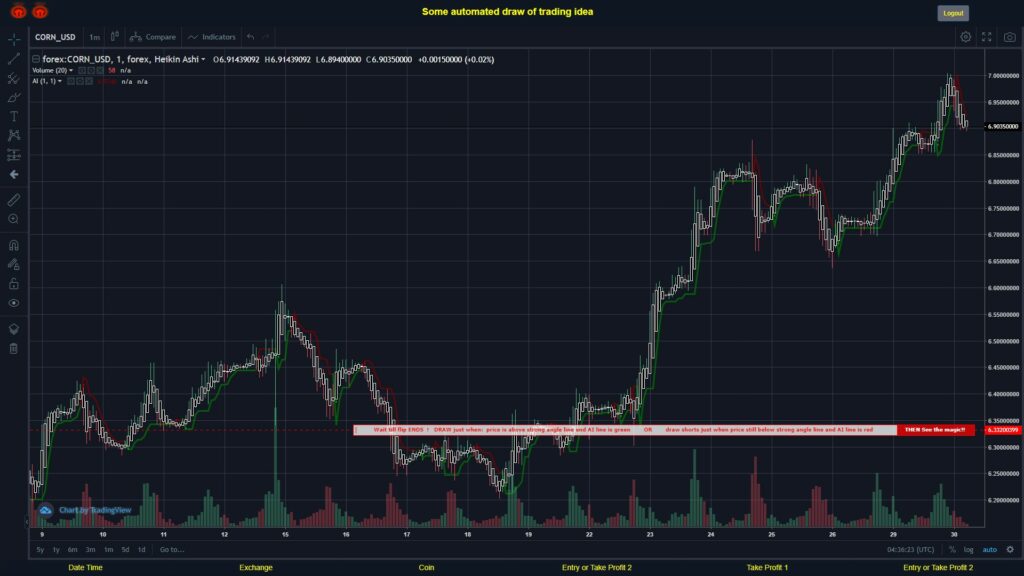The height and width of the screenshot is (576, 1024).
Task: Click the red THEN See the magic!! label
Action: point(935,430)
